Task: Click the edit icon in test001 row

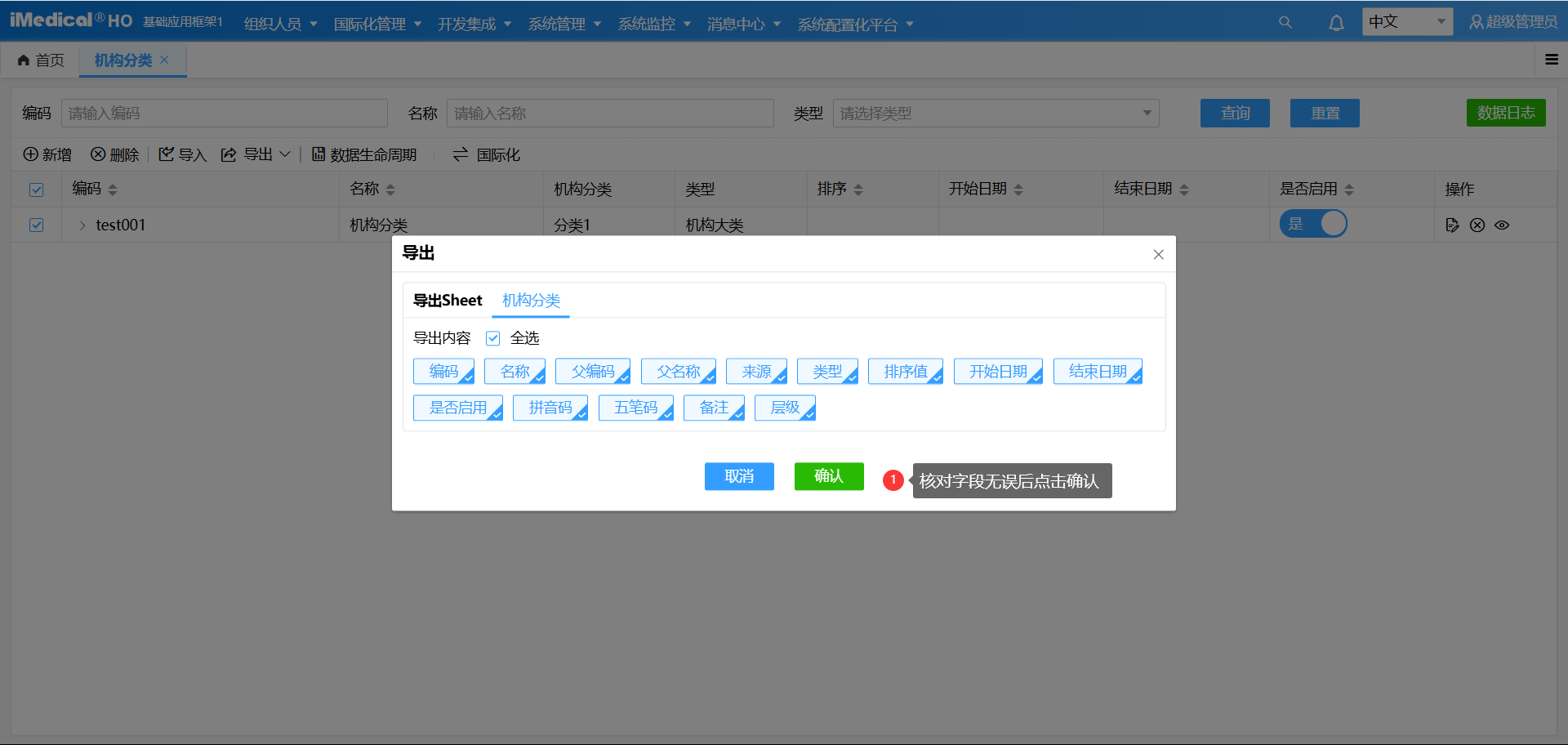Action: 1452,225
